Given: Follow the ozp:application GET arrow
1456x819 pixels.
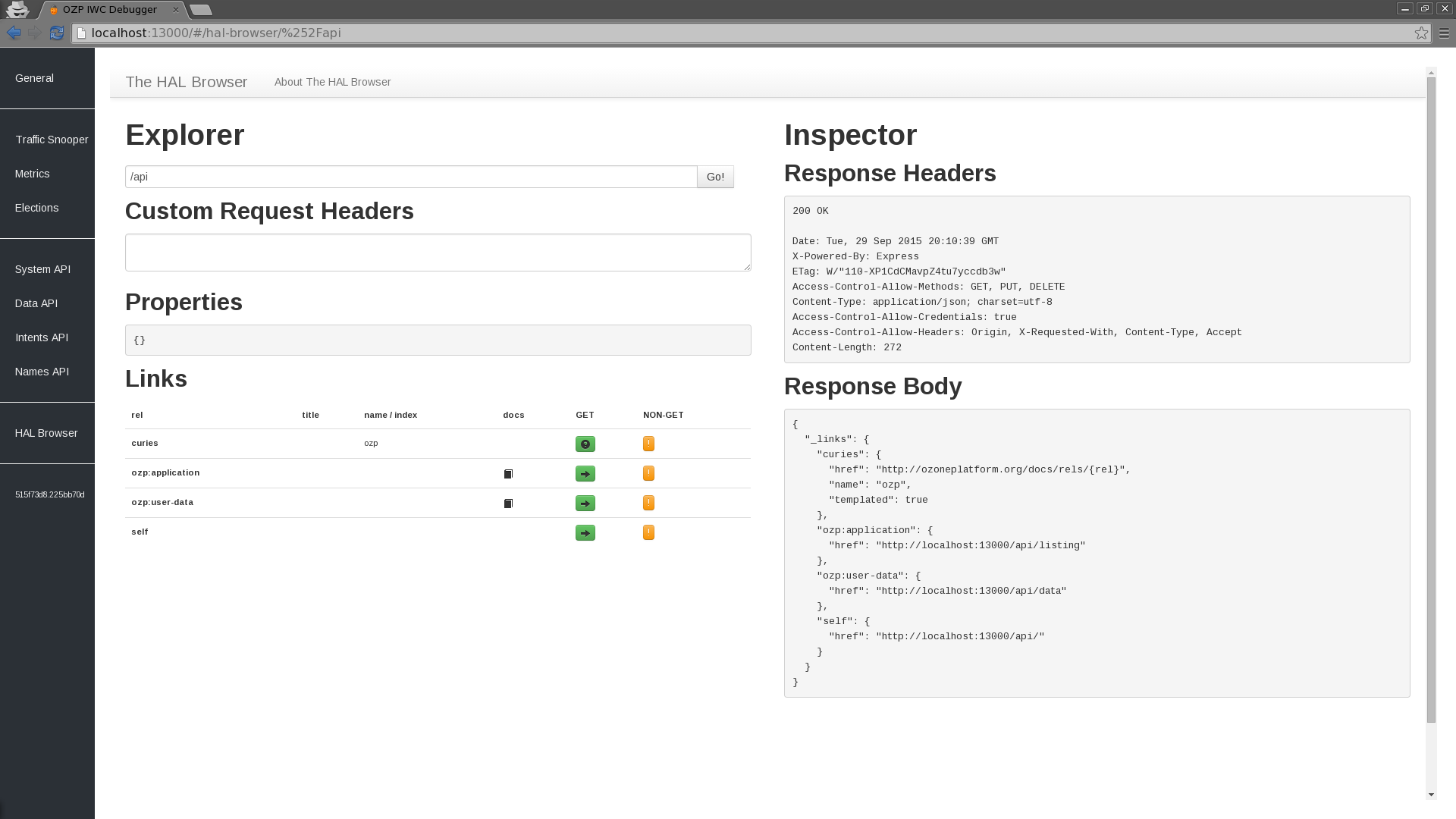Looking at the screenshot, I should 585,474.
